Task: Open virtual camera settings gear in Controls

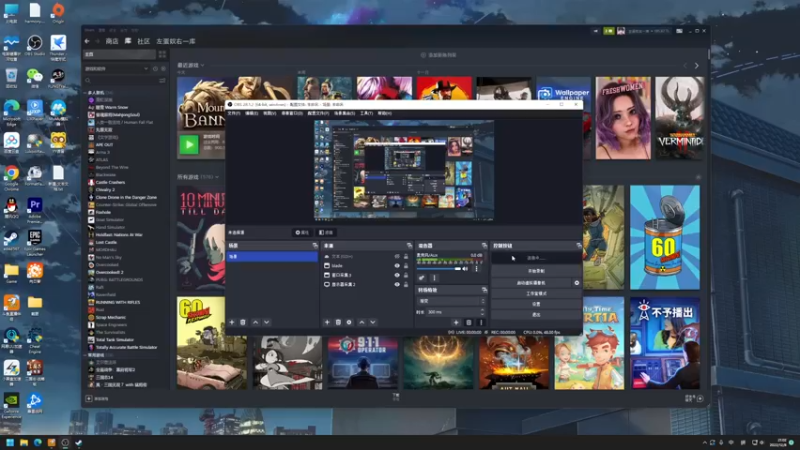Action: 577,283
